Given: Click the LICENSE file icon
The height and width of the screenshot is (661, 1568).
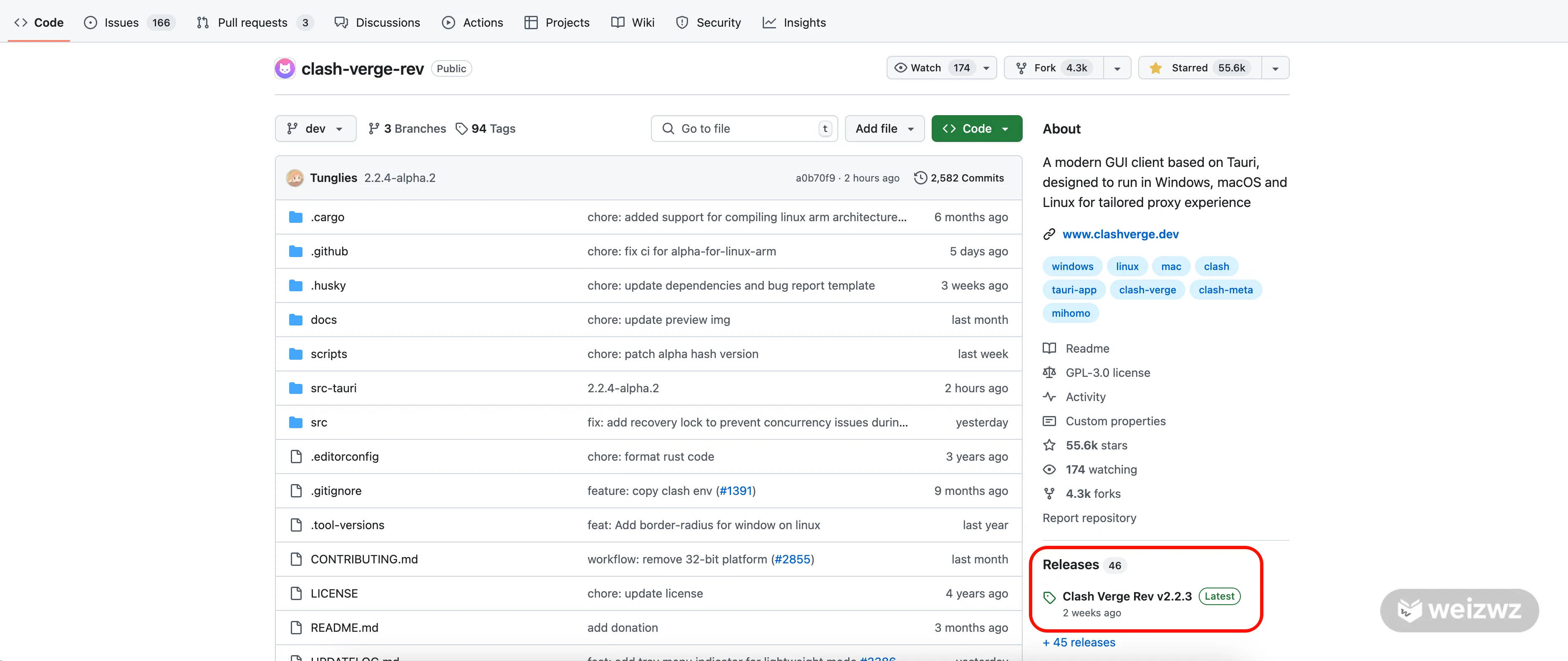Looking at the screenshot, I should 296,593.
